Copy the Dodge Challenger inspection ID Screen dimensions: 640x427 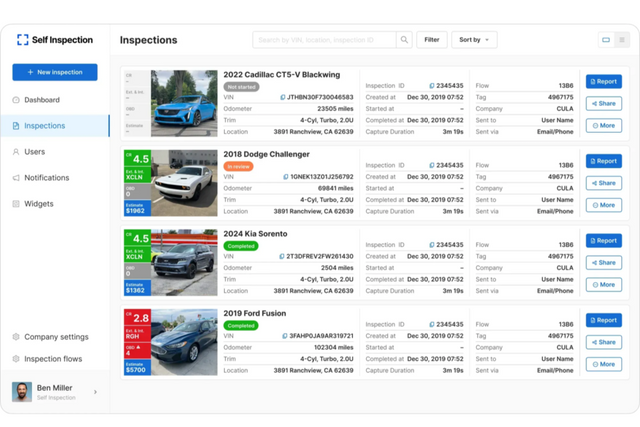coord(432,165)
